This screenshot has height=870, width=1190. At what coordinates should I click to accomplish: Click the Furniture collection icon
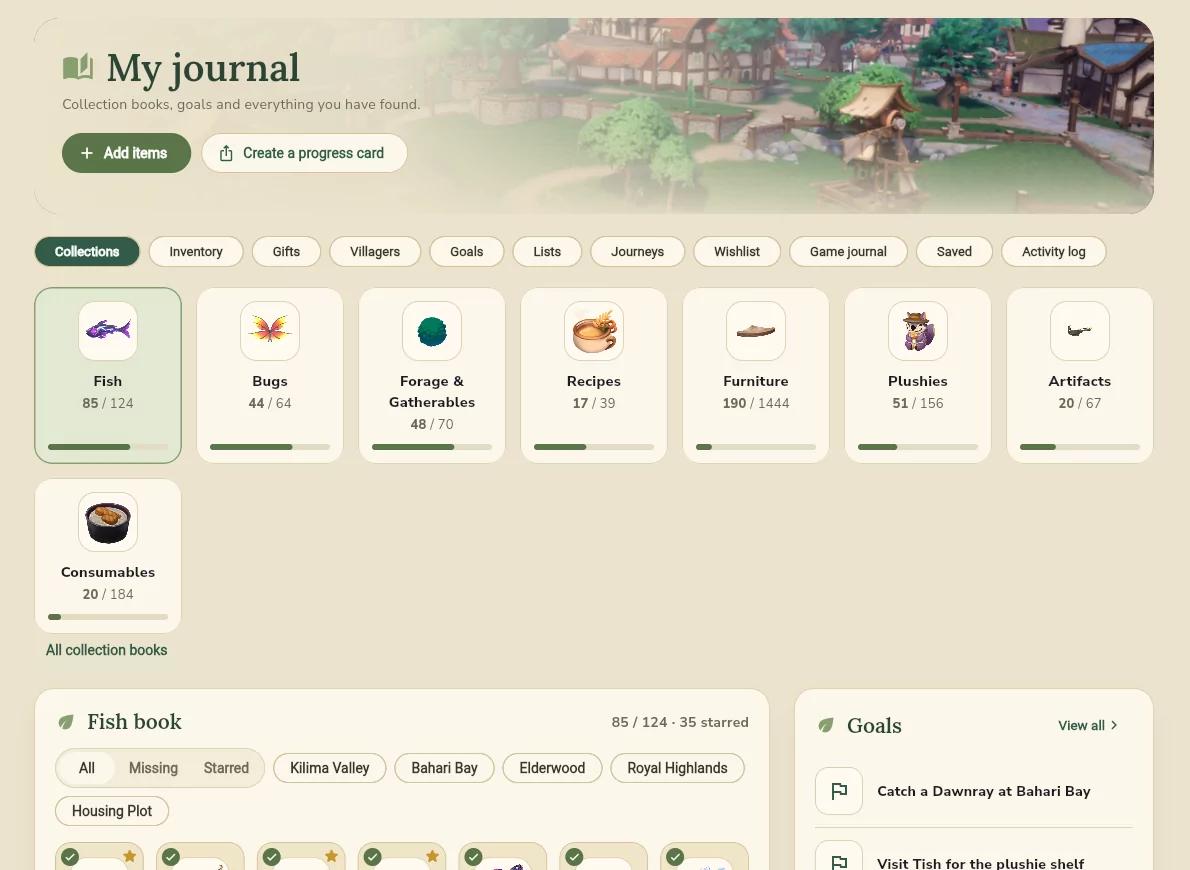[x=756, y=331]
